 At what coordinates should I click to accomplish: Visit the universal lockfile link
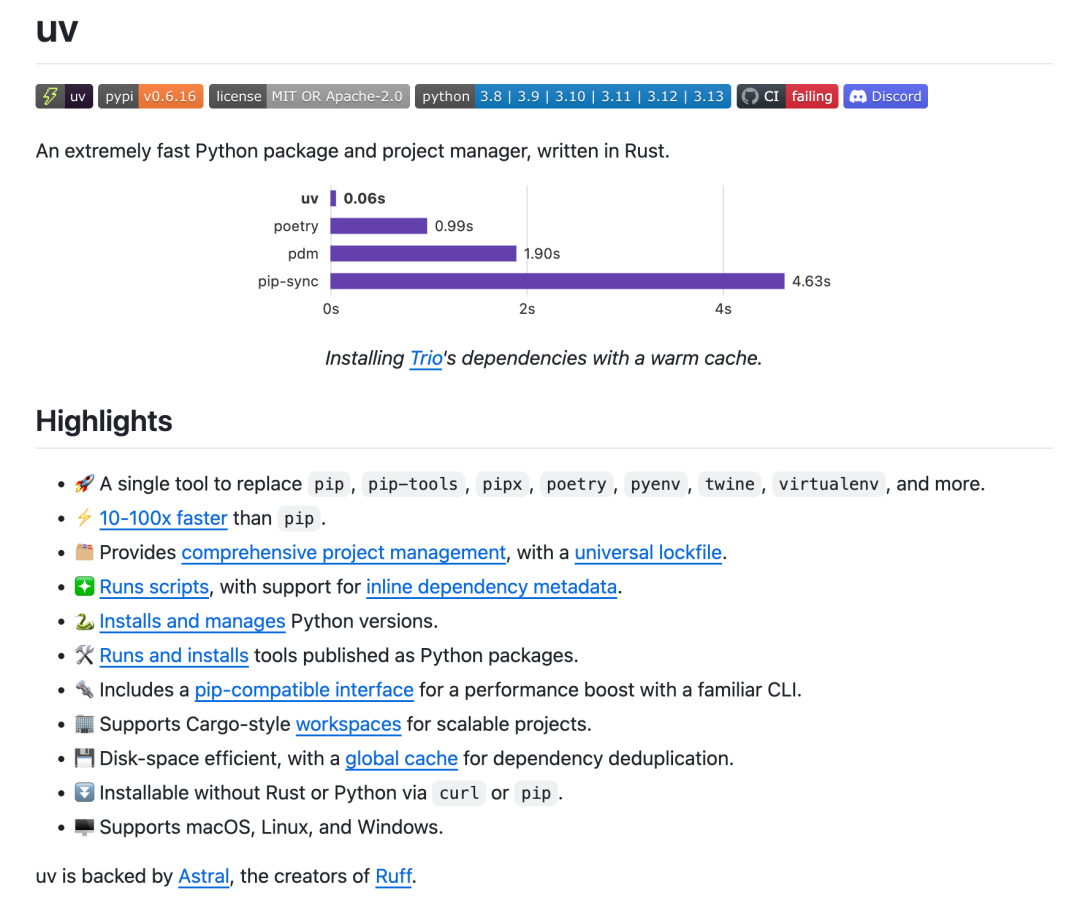point(648,552)
